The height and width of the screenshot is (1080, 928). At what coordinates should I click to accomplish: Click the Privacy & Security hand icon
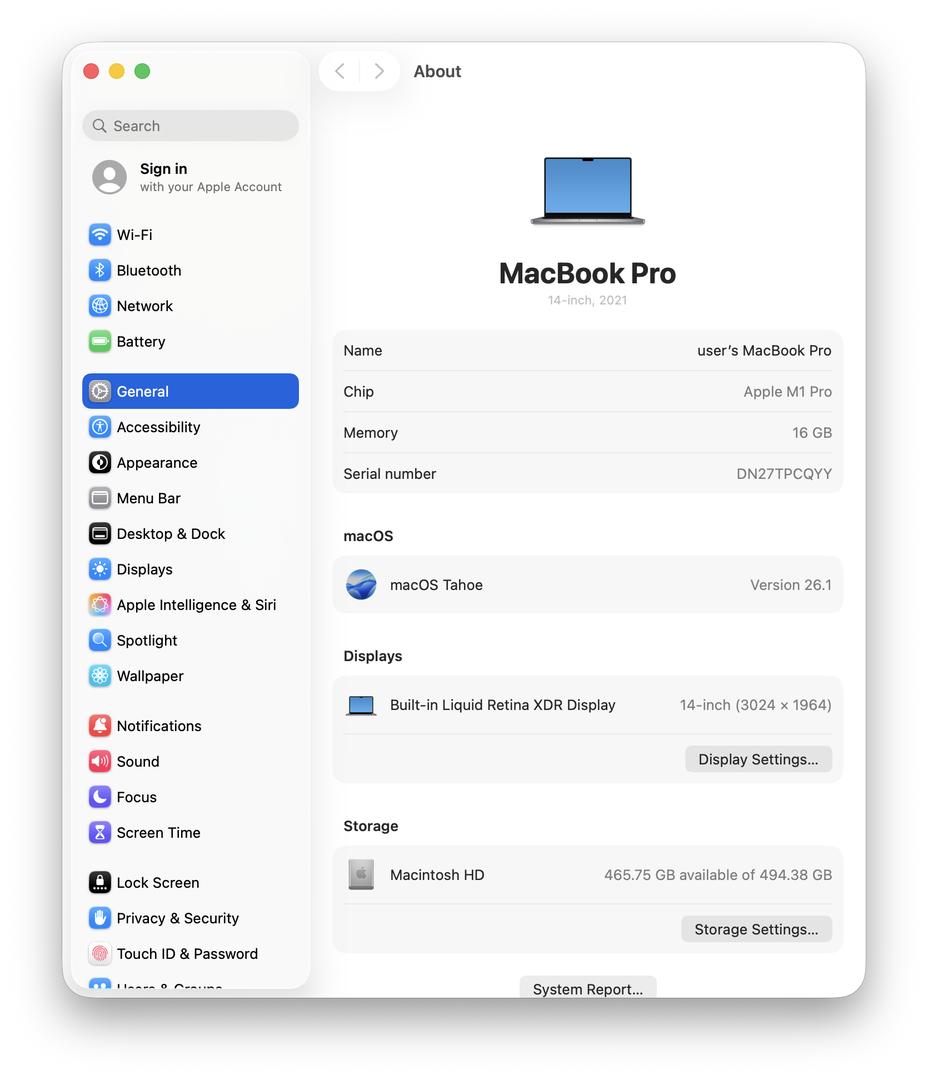coord(100,918)
